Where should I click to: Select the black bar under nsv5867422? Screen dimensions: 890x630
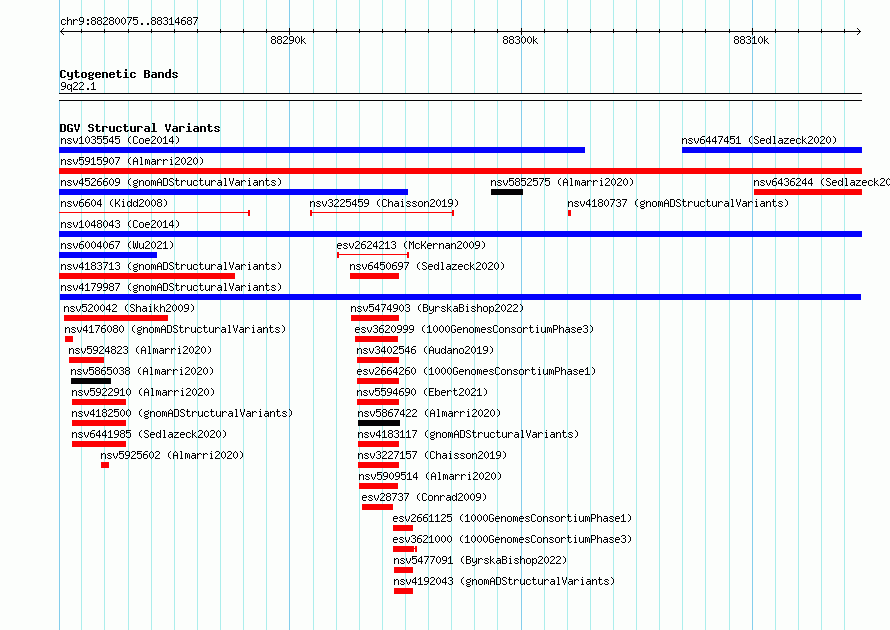[x=379, y=423]
